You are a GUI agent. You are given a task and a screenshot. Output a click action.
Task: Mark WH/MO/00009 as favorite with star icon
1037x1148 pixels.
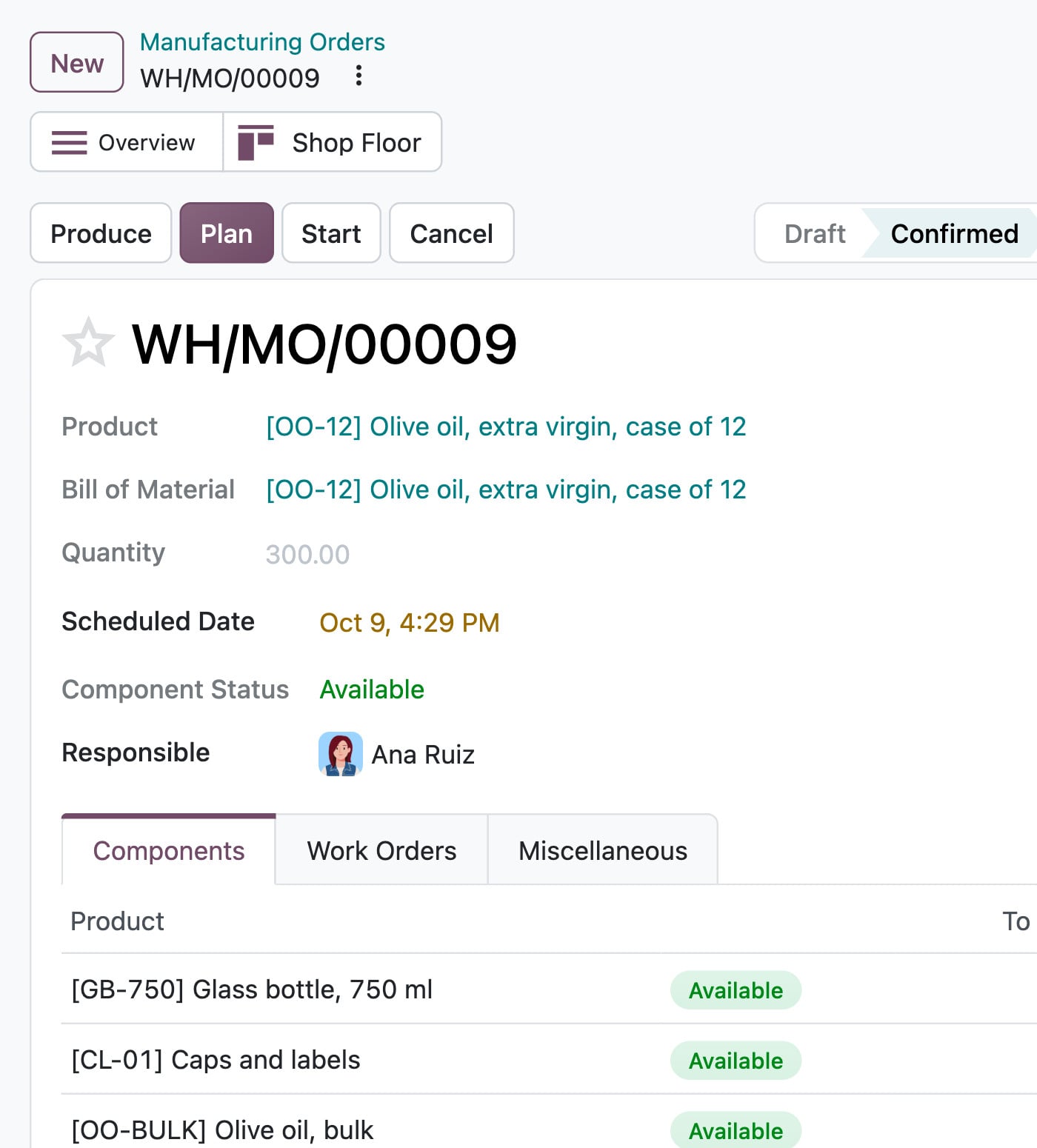click(x=88, y=342)
